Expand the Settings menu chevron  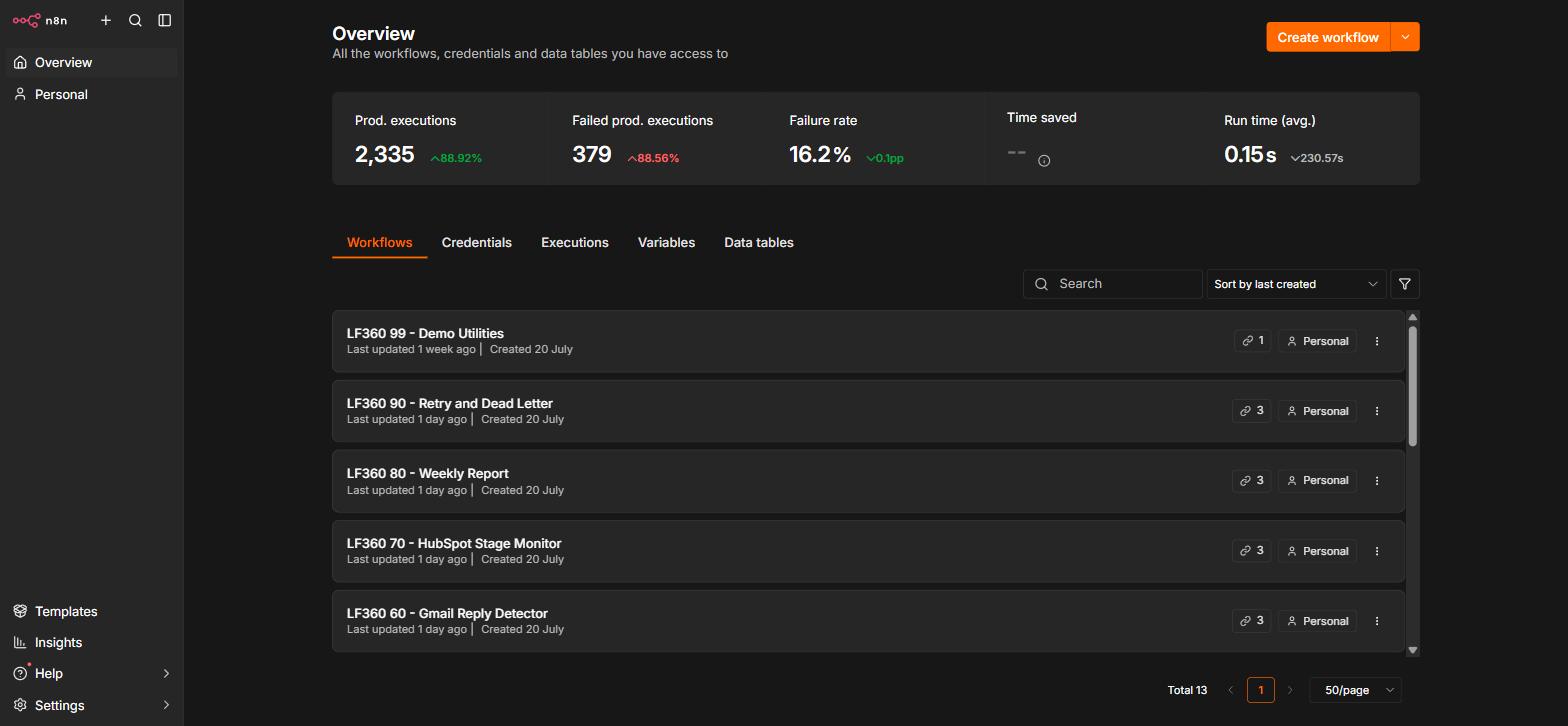[166, 705]
